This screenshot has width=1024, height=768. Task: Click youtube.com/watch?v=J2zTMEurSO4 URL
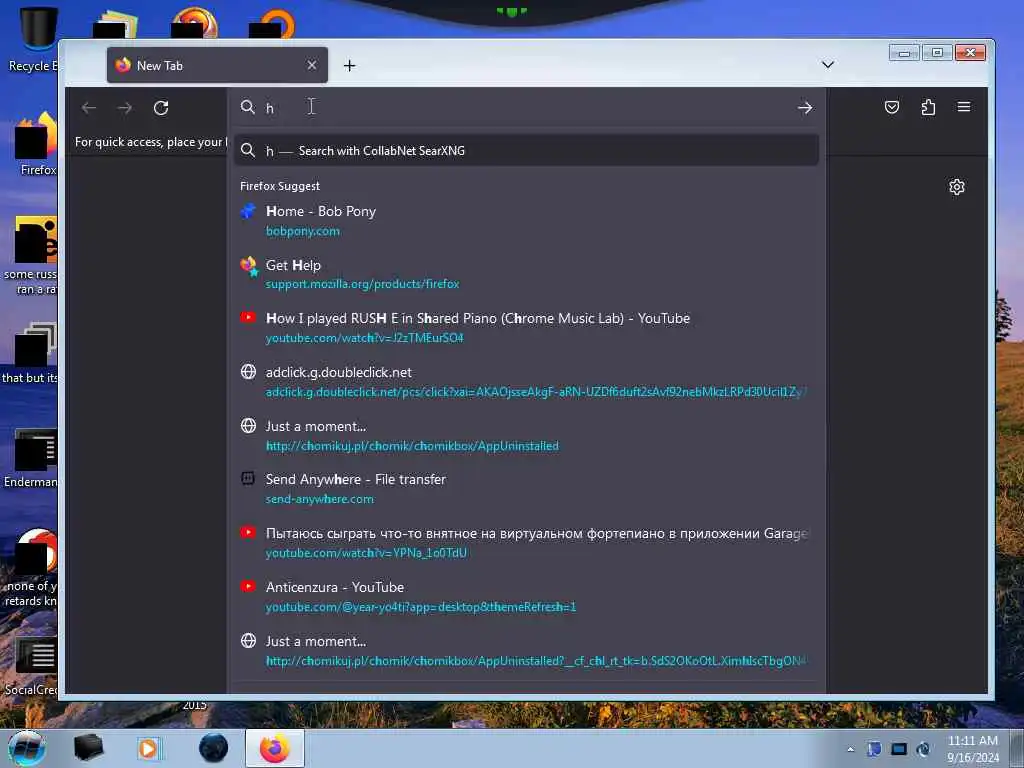tap(364, 338)
